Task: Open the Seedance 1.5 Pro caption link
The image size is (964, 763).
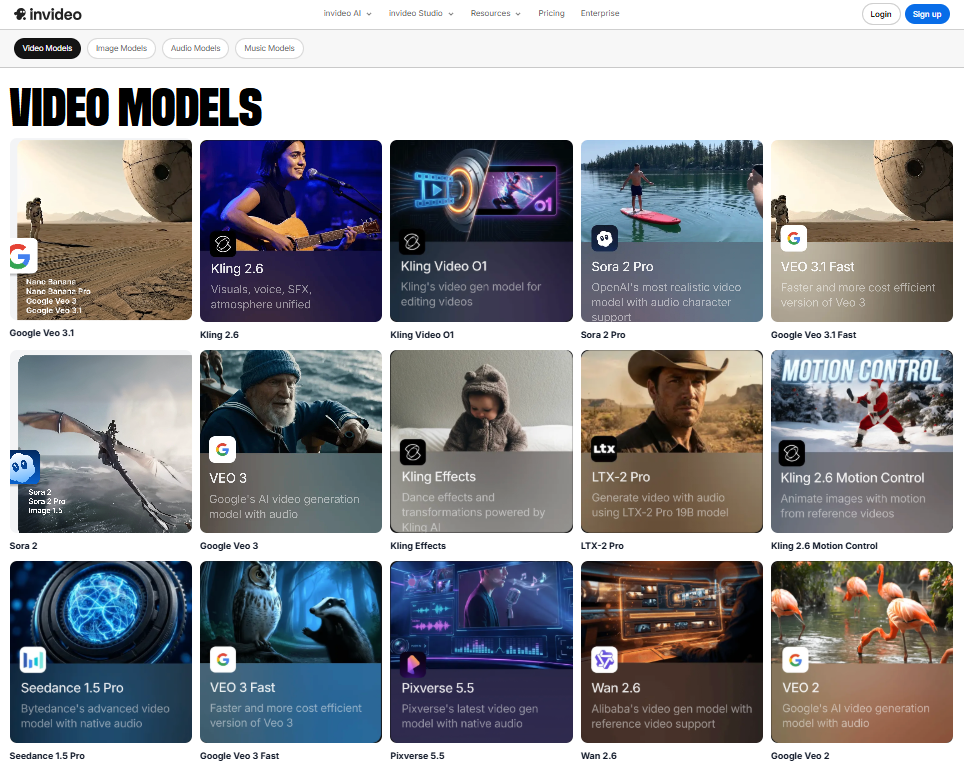Action: pos(47,756)
